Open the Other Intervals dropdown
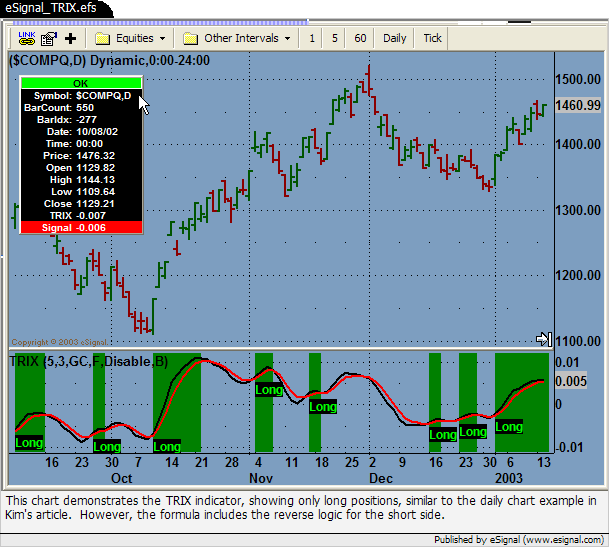609x547 pixels. pyautogui.click(x=237, y=38)
